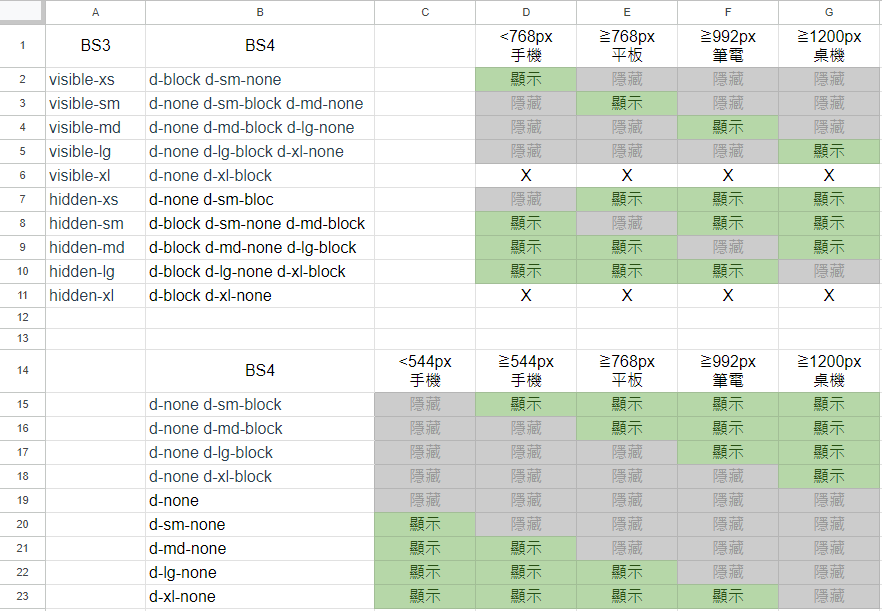Viewport: 882px width, 611px height.
Task: Select row 6 header
Action: pos(22,176)
